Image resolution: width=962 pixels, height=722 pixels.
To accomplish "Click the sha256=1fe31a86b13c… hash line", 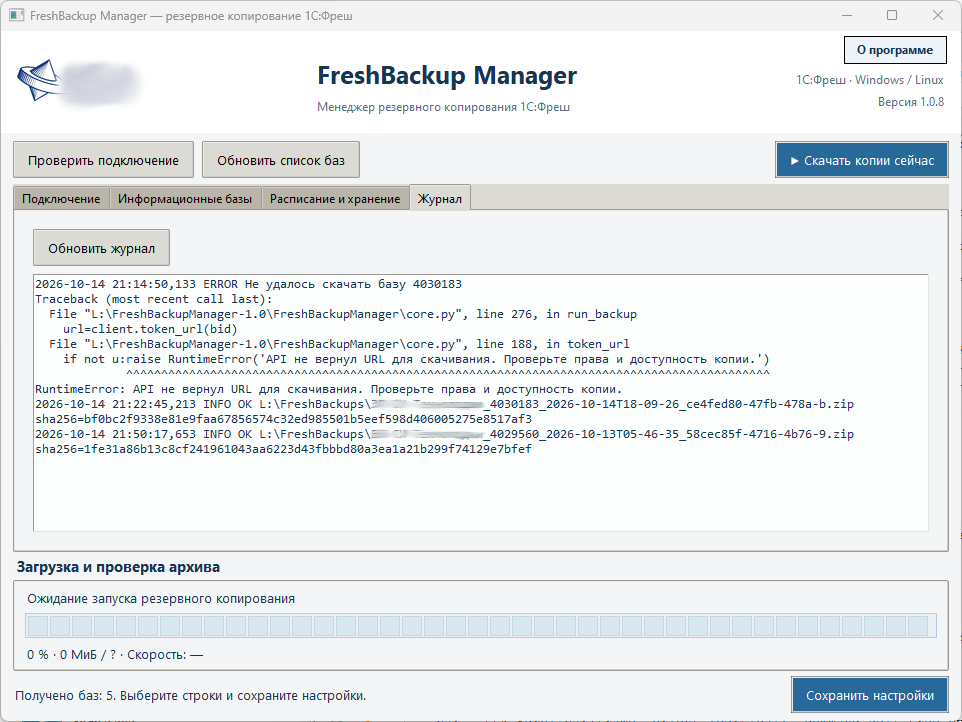I will [283, 449].
